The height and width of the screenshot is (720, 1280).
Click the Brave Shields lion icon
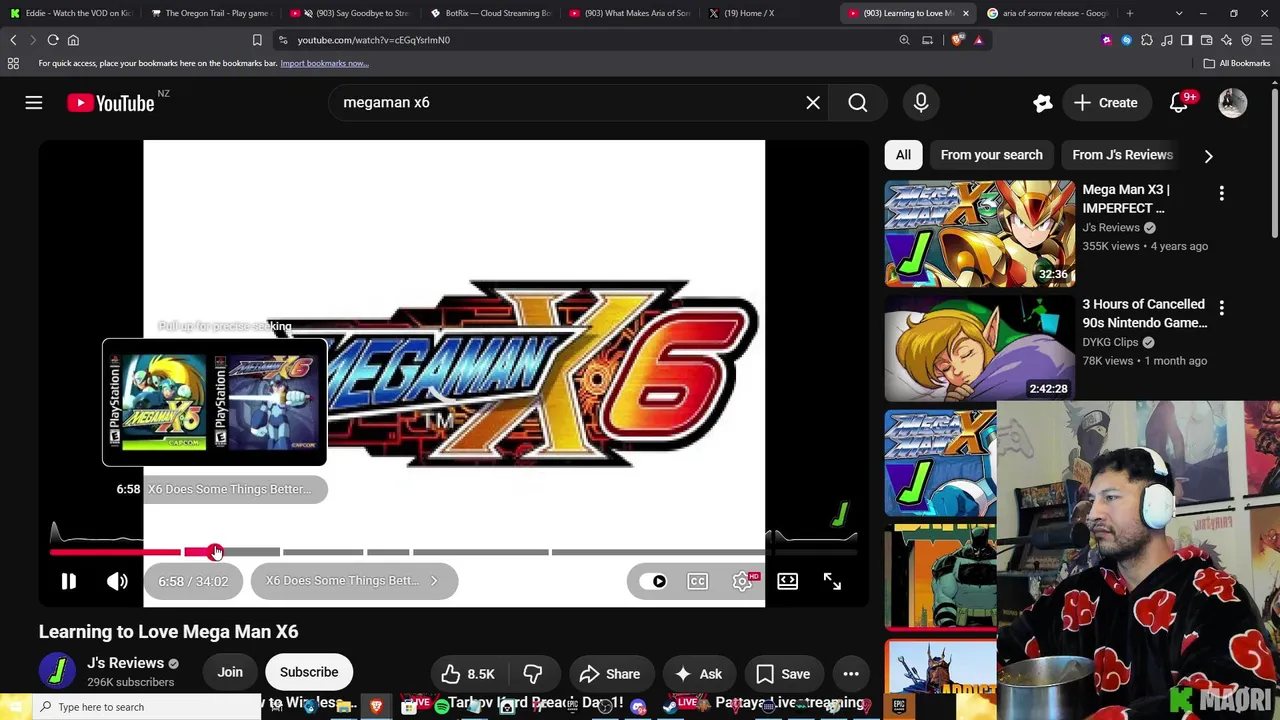pos(958,40)
